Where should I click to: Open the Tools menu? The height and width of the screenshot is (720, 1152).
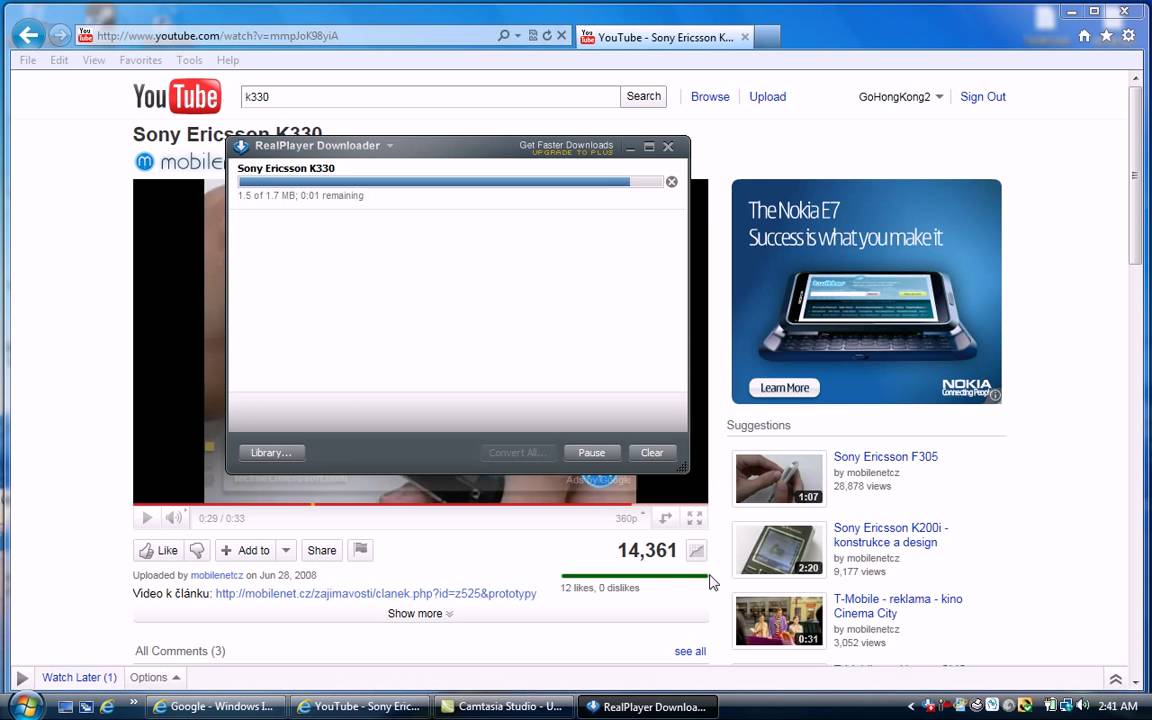[189, 60]
